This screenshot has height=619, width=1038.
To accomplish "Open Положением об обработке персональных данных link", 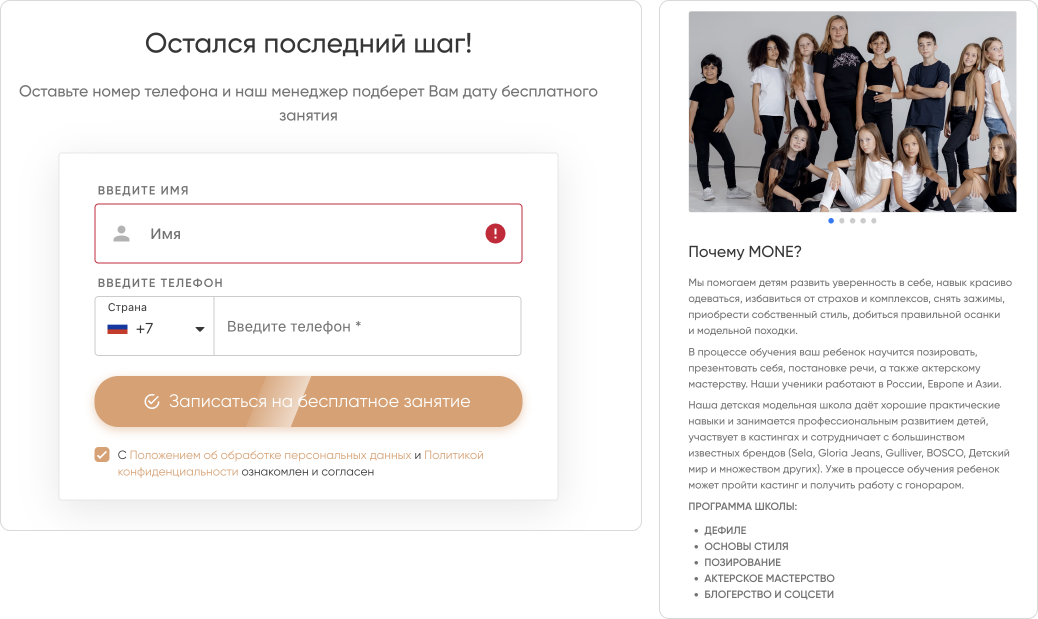I will point(270,455).
